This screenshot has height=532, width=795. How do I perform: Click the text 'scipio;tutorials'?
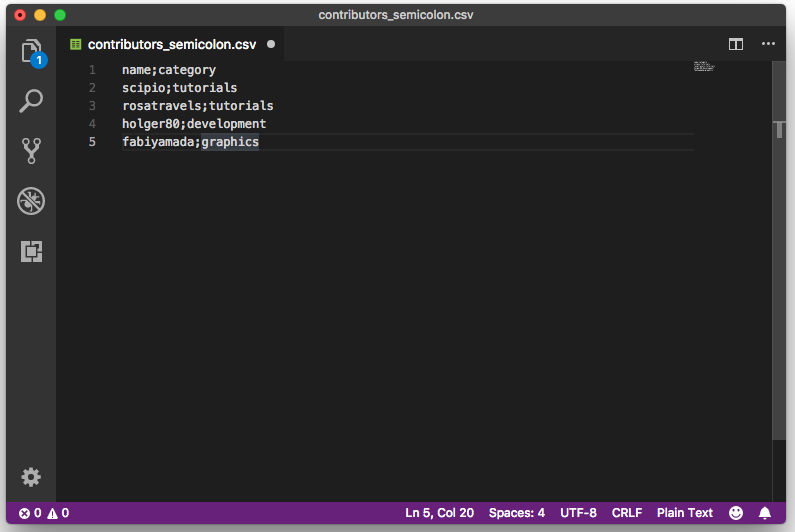[x=179, y=88]
